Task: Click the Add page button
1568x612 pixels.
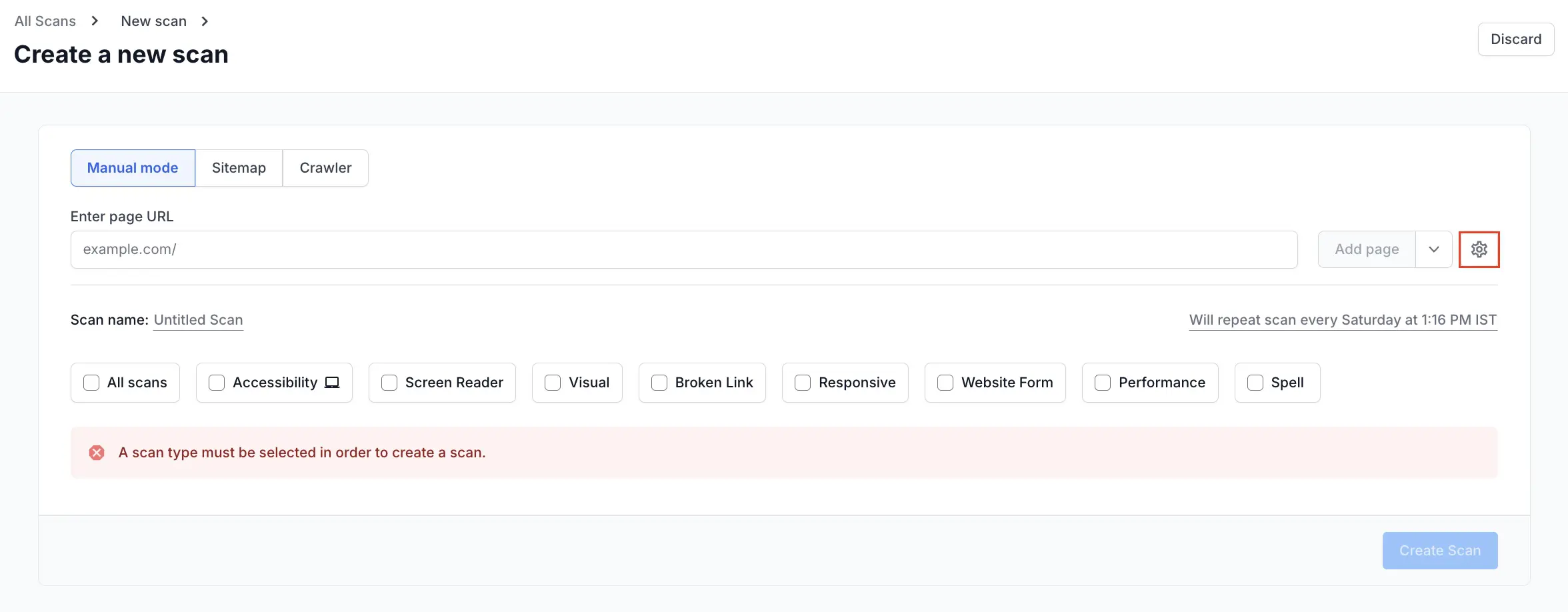Action: pyautogui.click(x=1367, y=249)
